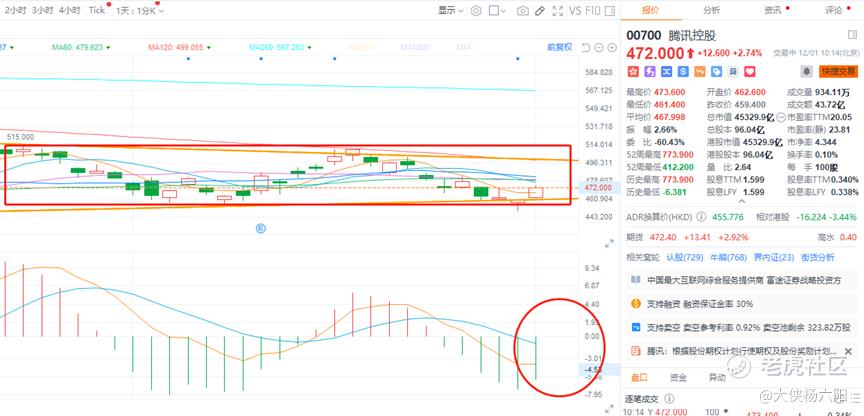Open 街货分析 link
Image resolution: width=864 pixels, height=416 pixels.
coord(818,257)
